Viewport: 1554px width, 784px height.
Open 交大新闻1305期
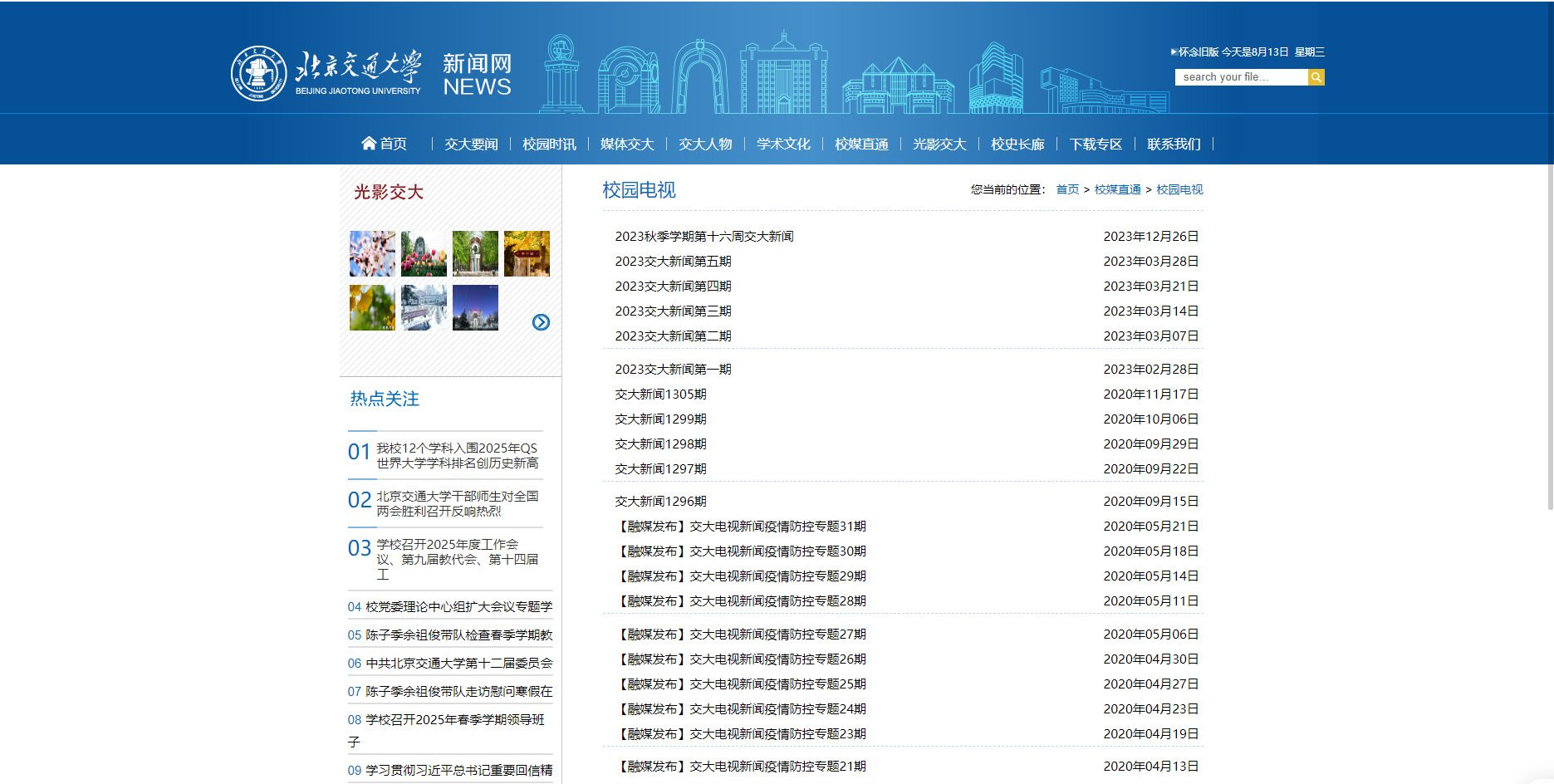click(x=660, y=394)
